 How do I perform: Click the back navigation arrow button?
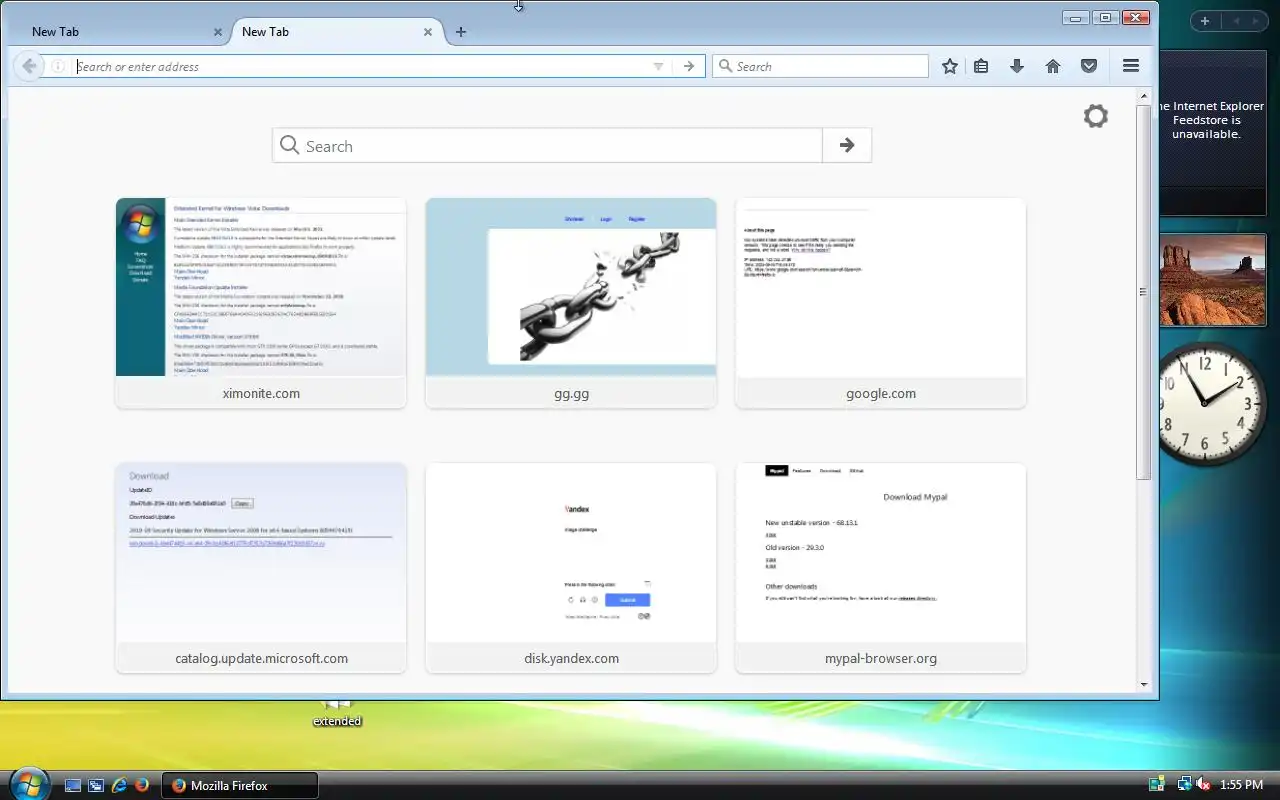29,66
